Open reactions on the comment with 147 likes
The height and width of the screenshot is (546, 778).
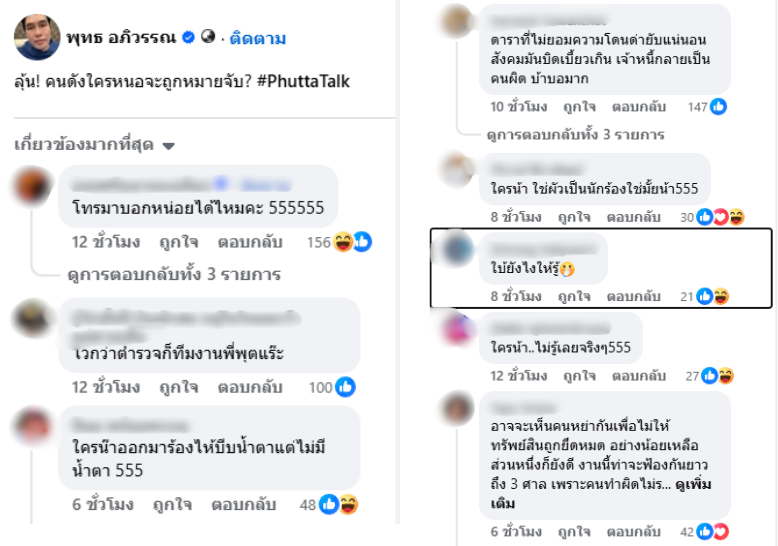tap(718, 107)
